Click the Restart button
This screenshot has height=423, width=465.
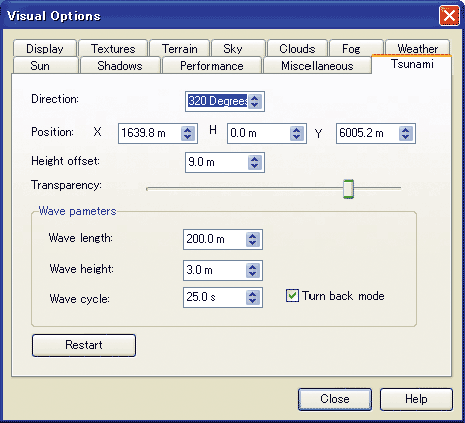pos(84,345)
